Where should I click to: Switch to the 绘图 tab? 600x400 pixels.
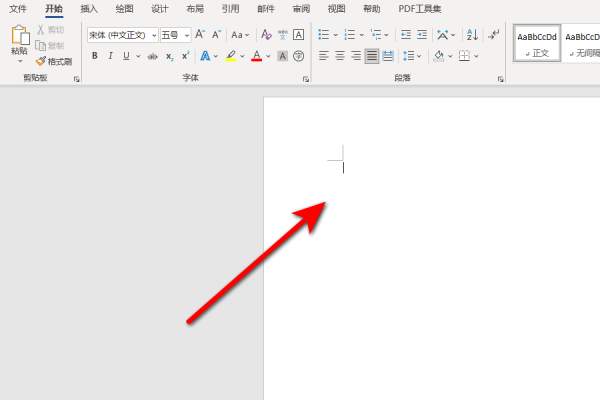point(124,9)
